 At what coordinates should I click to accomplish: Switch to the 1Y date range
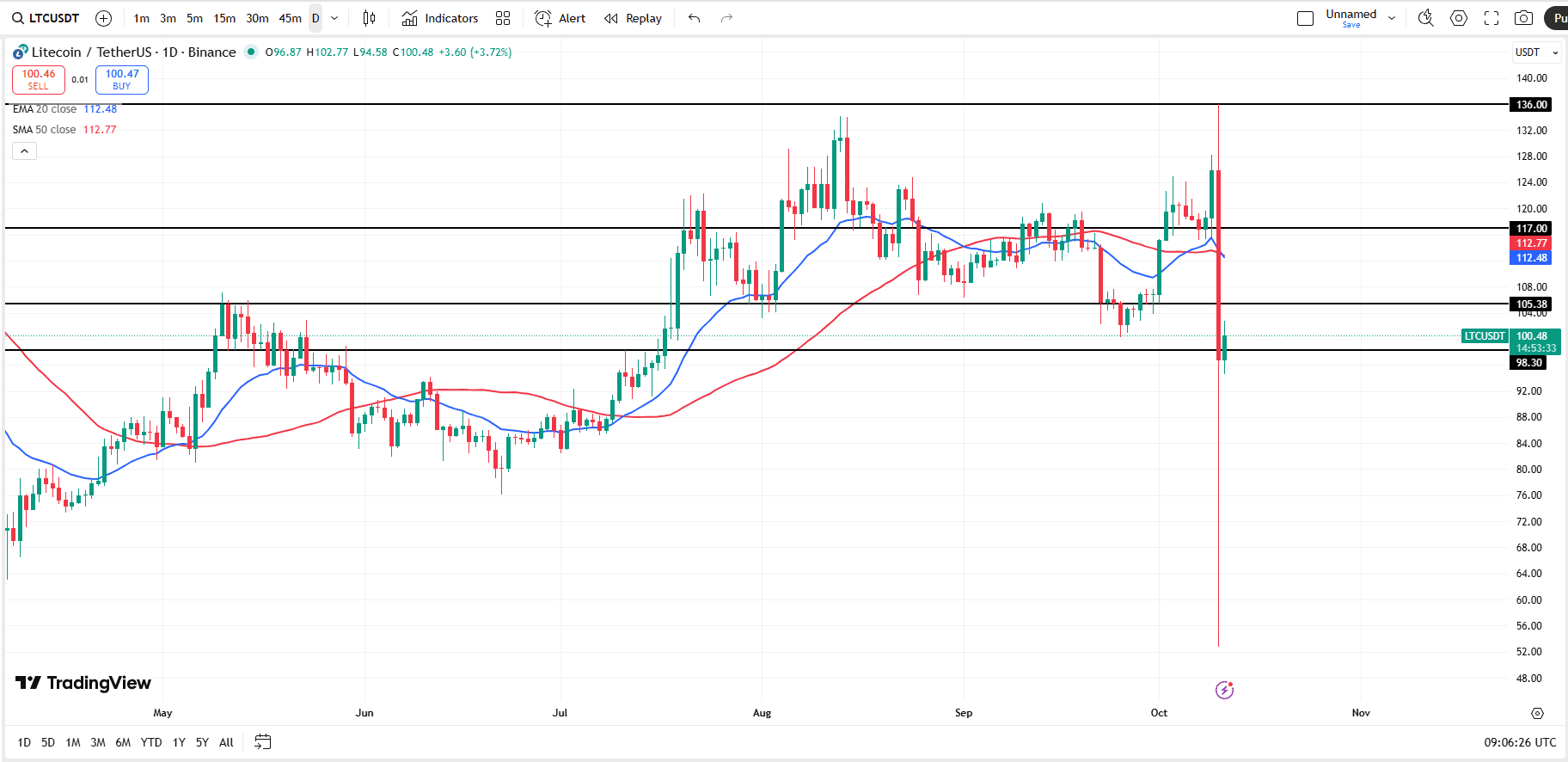tap(179, 742)
